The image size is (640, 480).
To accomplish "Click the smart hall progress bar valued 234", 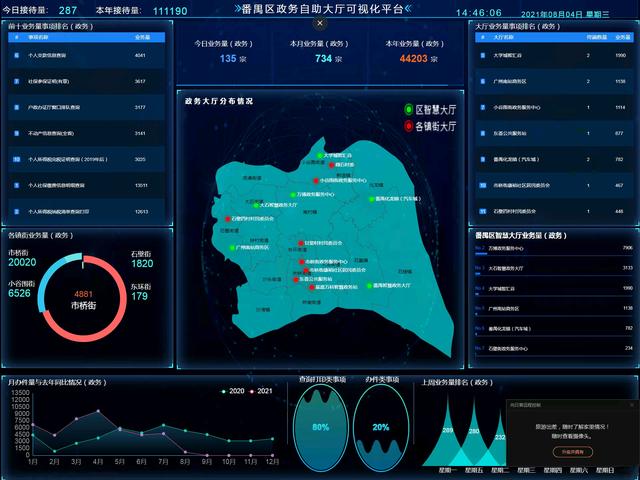I will [x=554, y=354].
